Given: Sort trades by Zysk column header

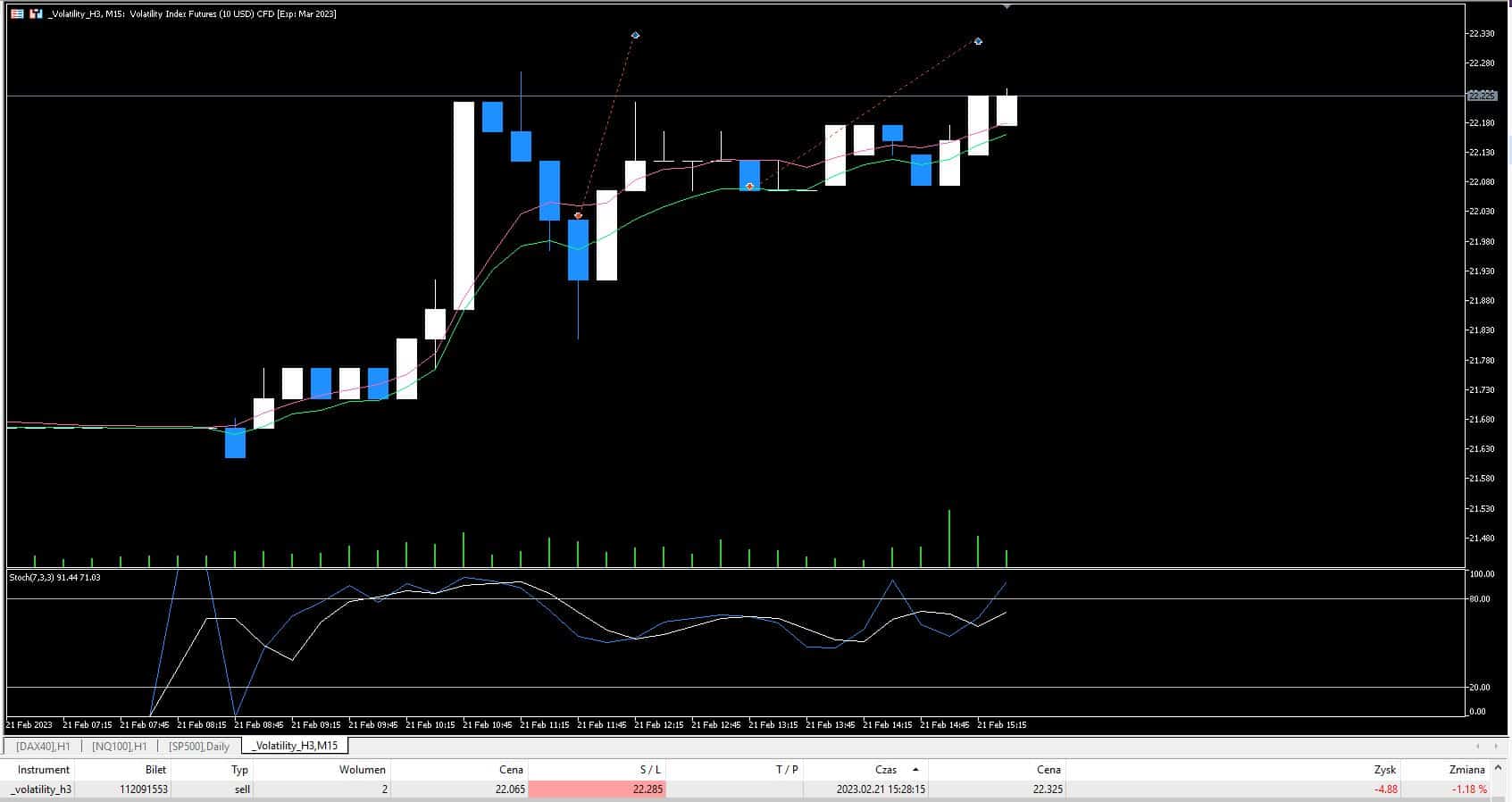Looking at the screenshot, I should click(1384, 769).
